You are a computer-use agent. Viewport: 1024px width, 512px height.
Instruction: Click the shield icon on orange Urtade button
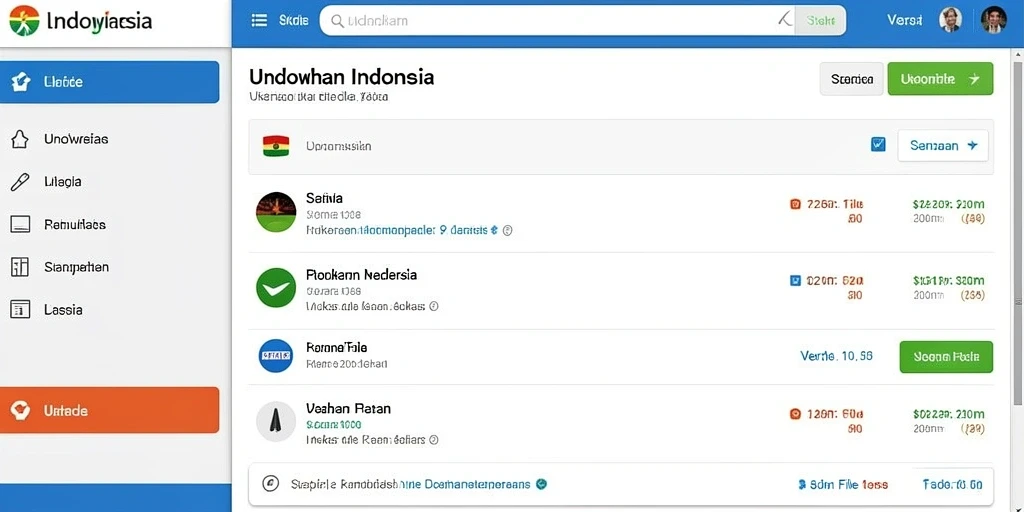(21, 410)
